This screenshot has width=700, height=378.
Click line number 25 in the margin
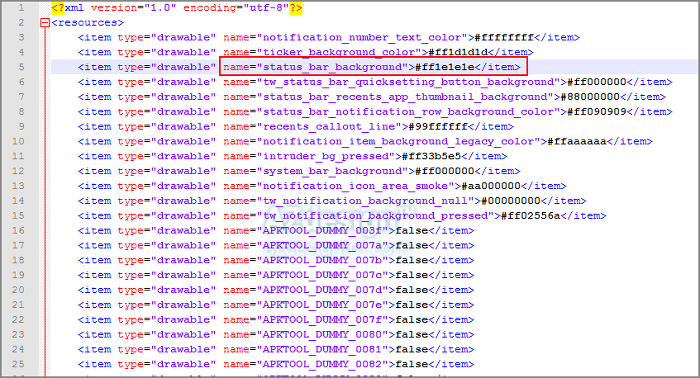(x=18, y=365)
